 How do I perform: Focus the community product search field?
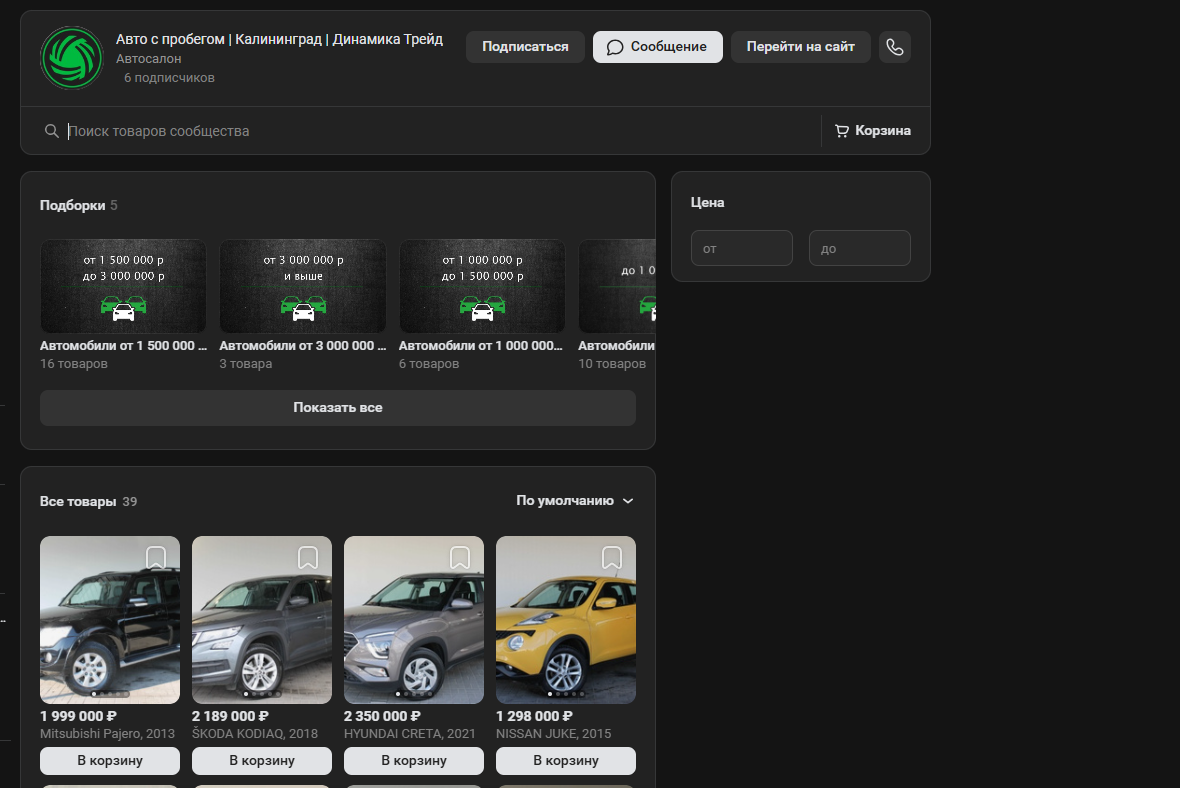point(440,131)
